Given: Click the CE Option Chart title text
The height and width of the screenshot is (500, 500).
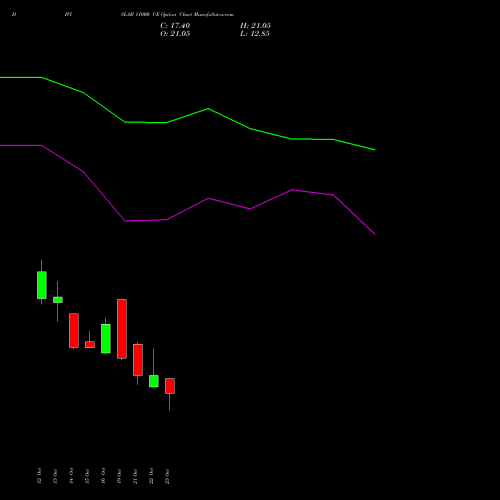Looking at the screenshot, I should [x=177, y=15].
